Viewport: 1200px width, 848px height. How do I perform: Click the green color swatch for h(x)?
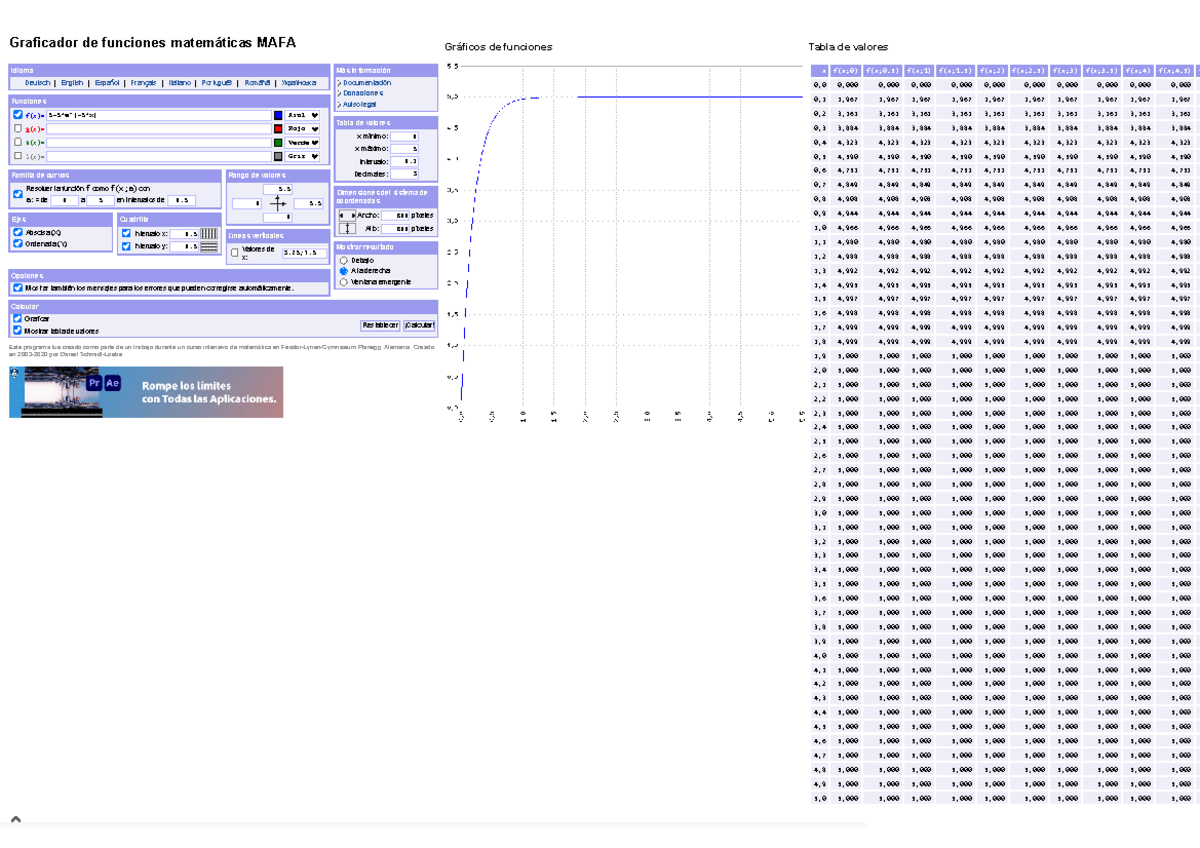(278, 143)
